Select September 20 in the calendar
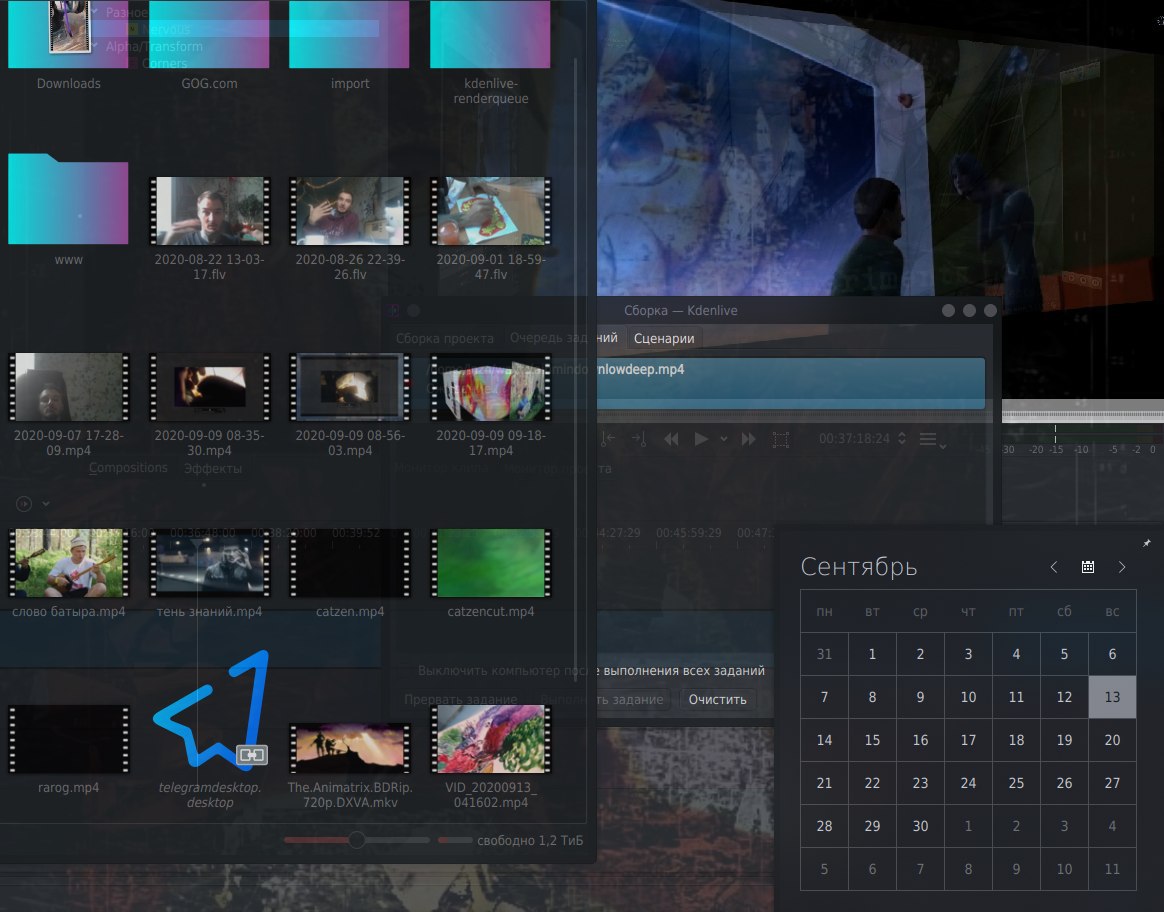Screen dimensions: 1164x912 [x=1112, y=740]
